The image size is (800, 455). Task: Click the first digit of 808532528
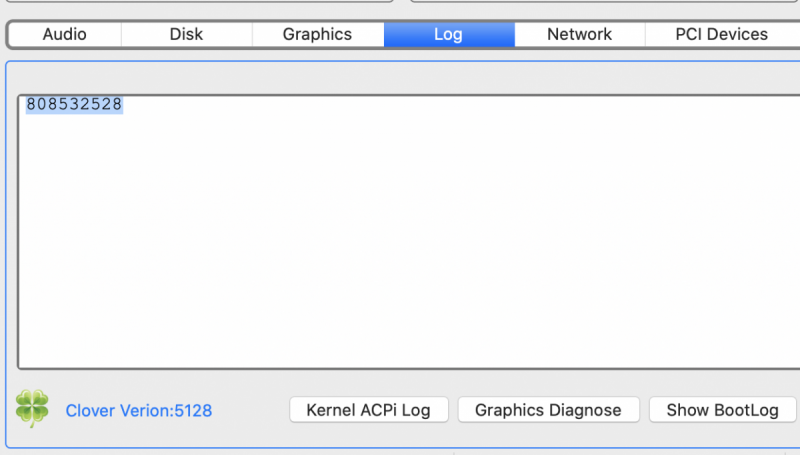coord(31,105)
